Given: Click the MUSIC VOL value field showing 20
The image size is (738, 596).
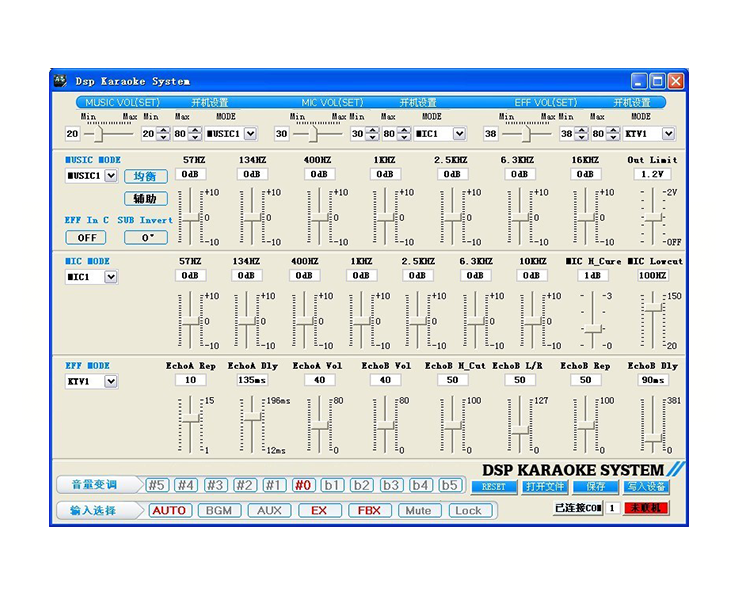Looking at the screenshot, I should pos(72,134).
